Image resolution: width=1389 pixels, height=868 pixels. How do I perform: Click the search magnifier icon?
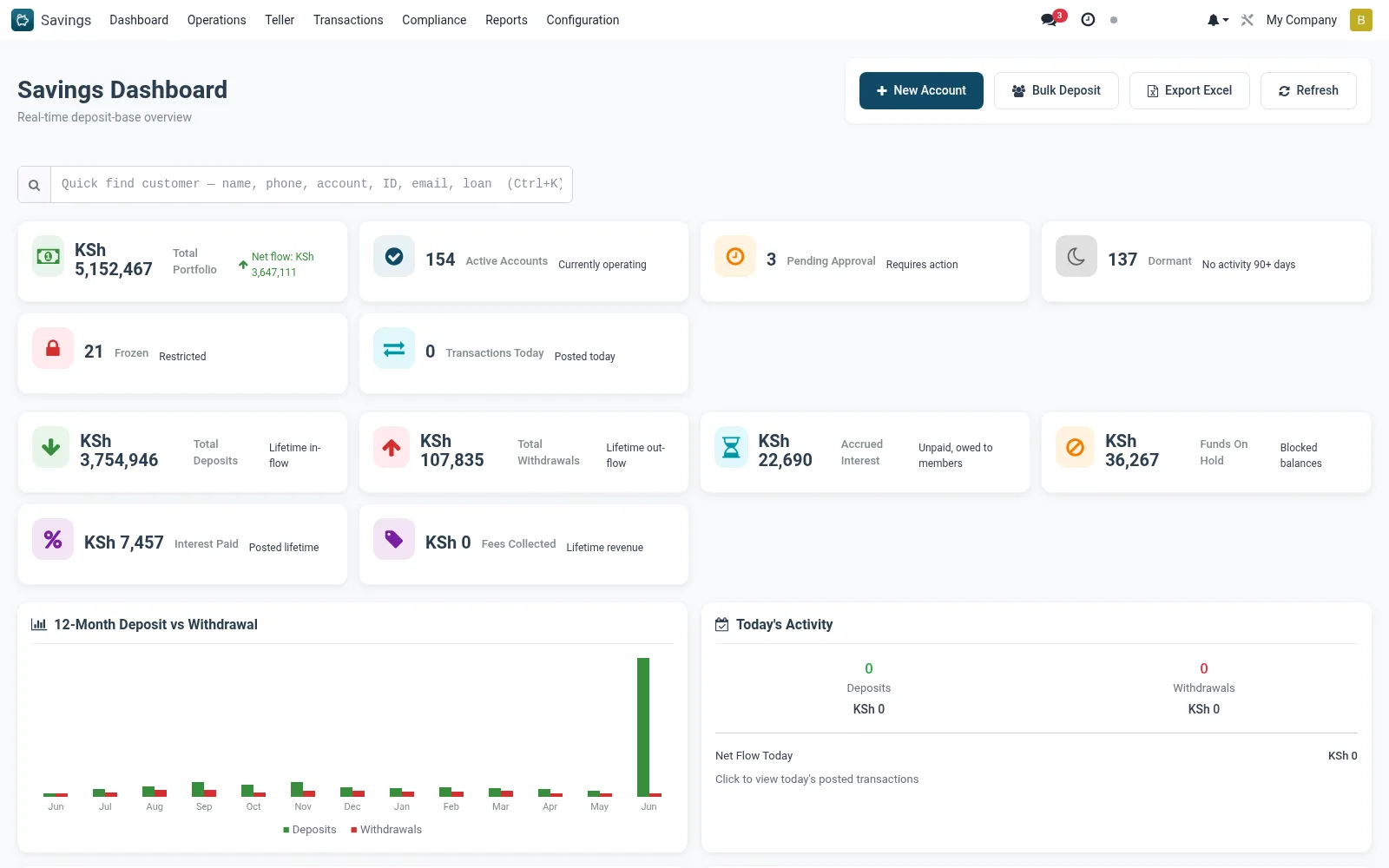pos(34,185)
